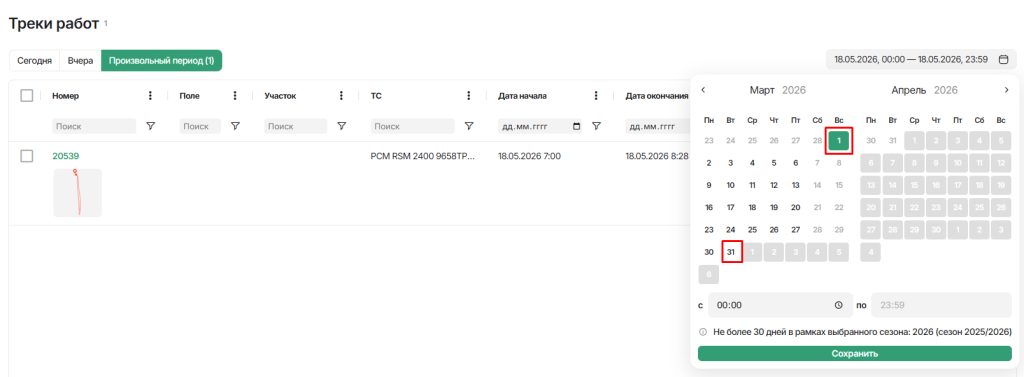Click Номер column header

point(65,96)
